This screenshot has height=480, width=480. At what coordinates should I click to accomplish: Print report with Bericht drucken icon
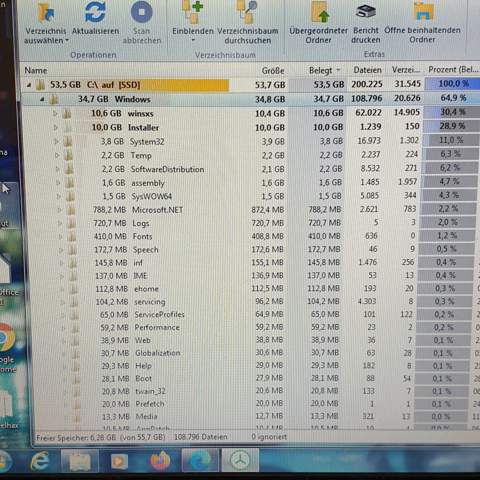[x=366, y=12]
